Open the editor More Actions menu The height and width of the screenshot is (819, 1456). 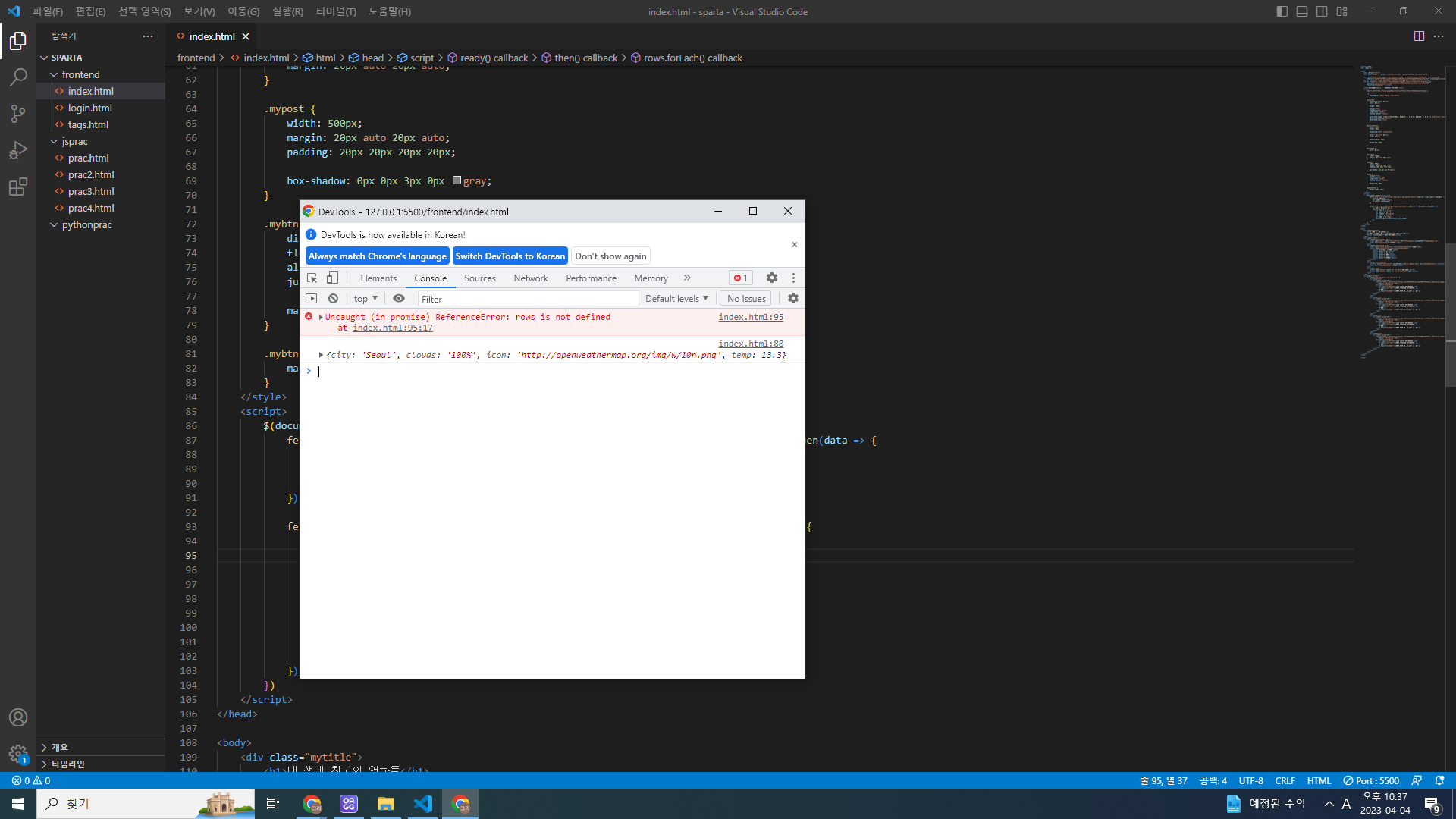(1439, 36)
